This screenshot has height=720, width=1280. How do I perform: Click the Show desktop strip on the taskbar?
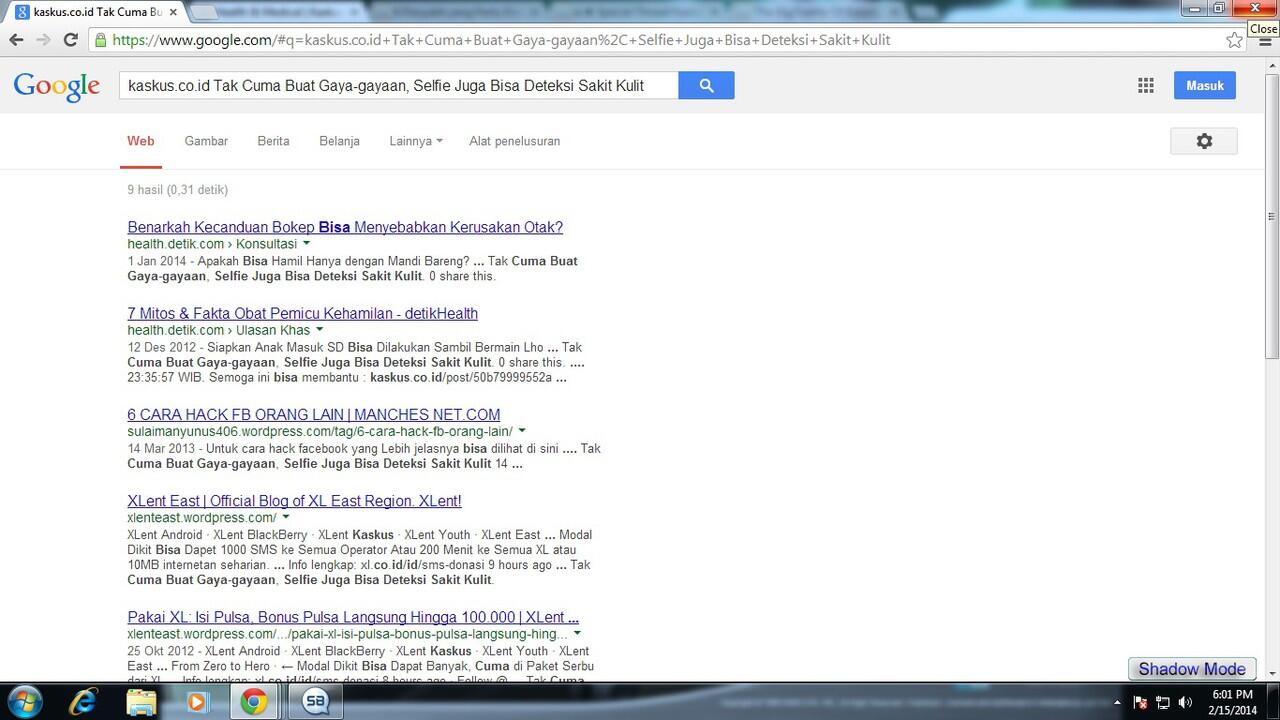point(1273,702)
